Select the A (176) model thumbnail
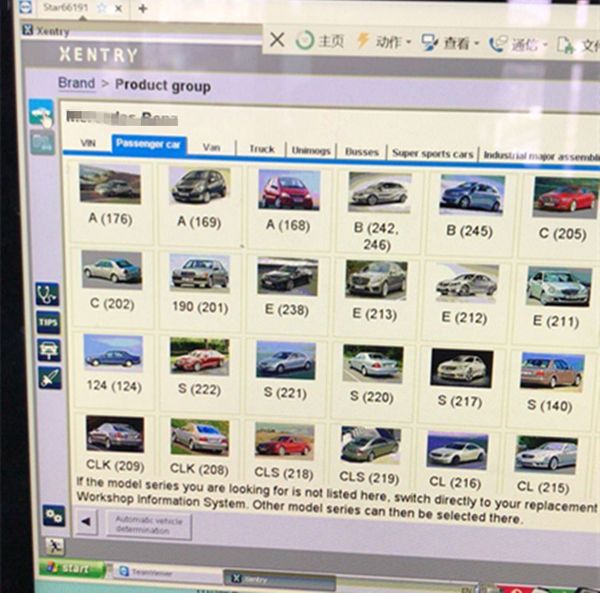The image size is (600, 593). pos(109,196)
